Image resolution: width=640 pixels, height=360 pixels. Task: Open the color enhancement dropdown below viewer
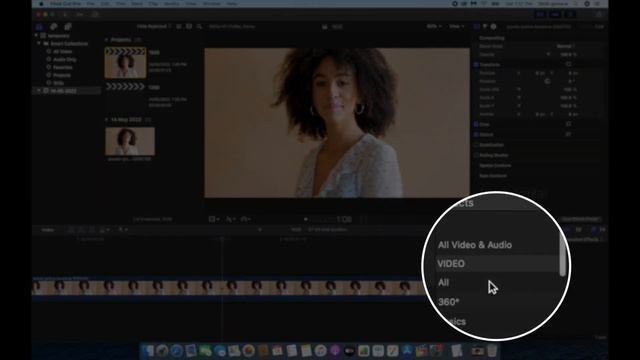click(231, 220)
